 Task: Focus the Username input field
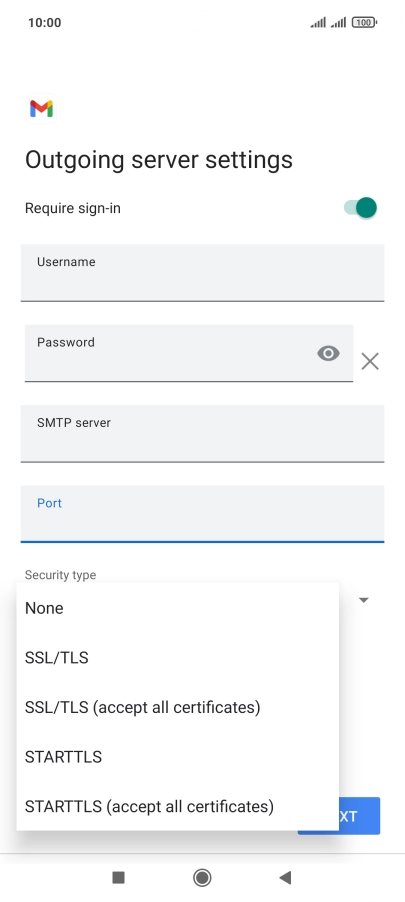[202, 273]
